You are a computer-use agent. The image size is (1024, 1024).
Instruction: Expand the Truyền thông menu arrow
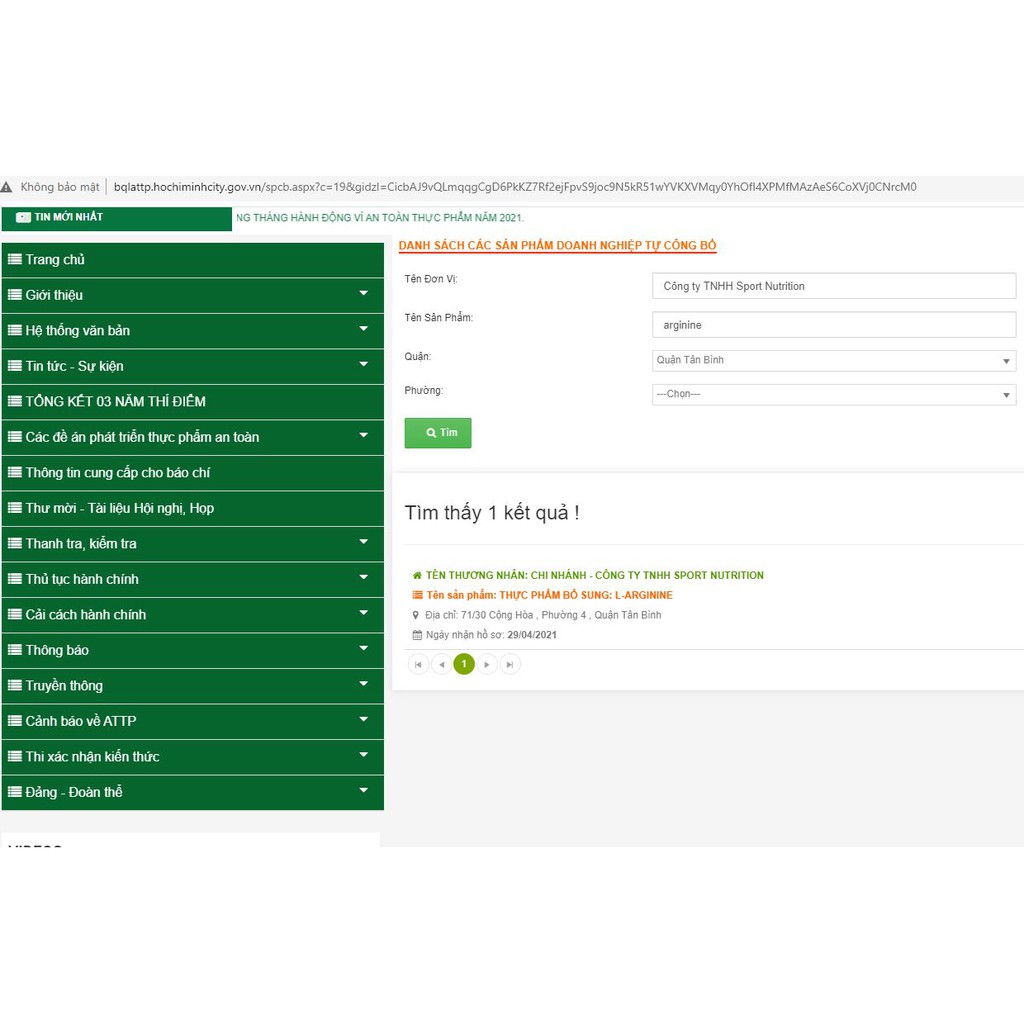click(364, 684)
